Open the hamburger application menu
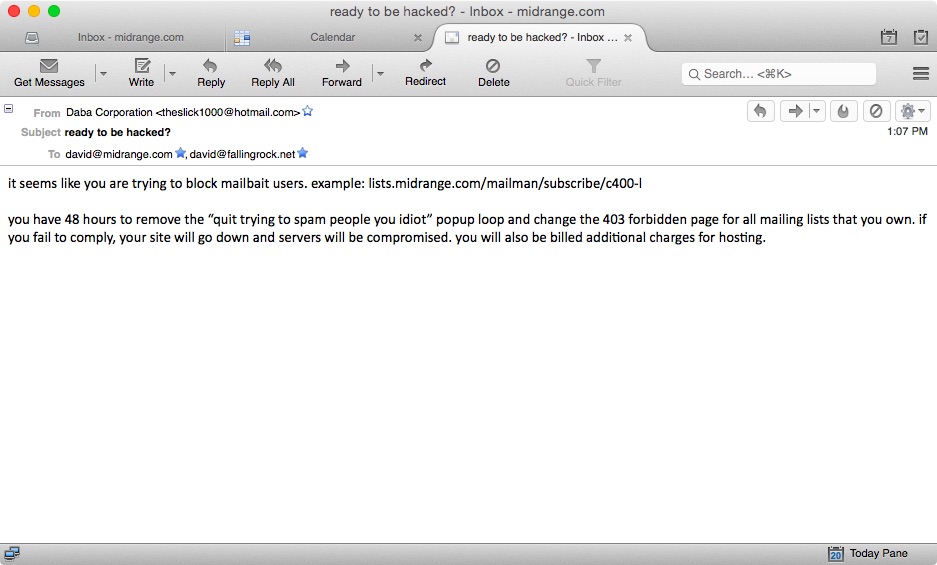This screenshot has width=937, height=565. coord(921,74)
